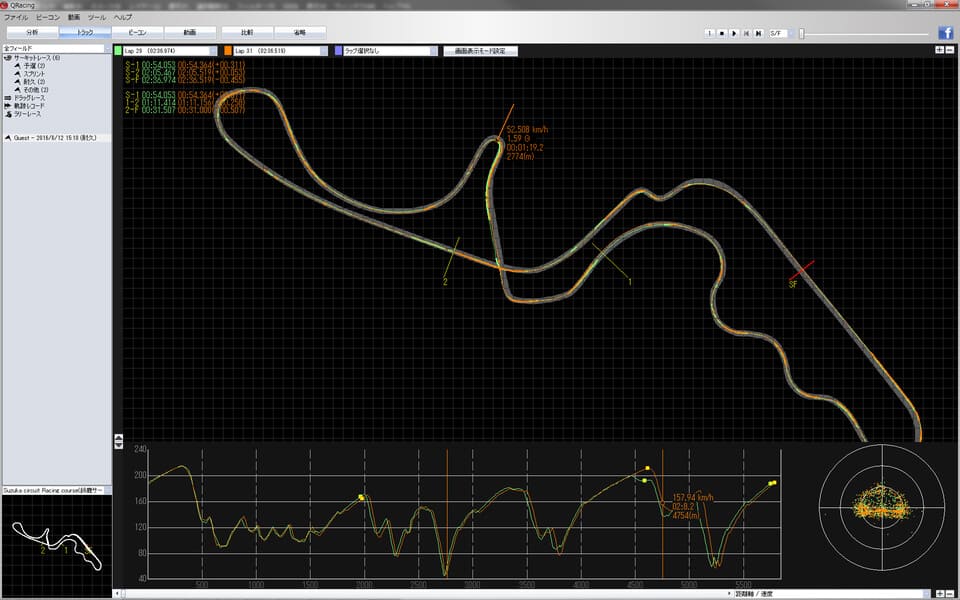Select the その他 (2) tree item
960x600 pixels.
(36, 89)
